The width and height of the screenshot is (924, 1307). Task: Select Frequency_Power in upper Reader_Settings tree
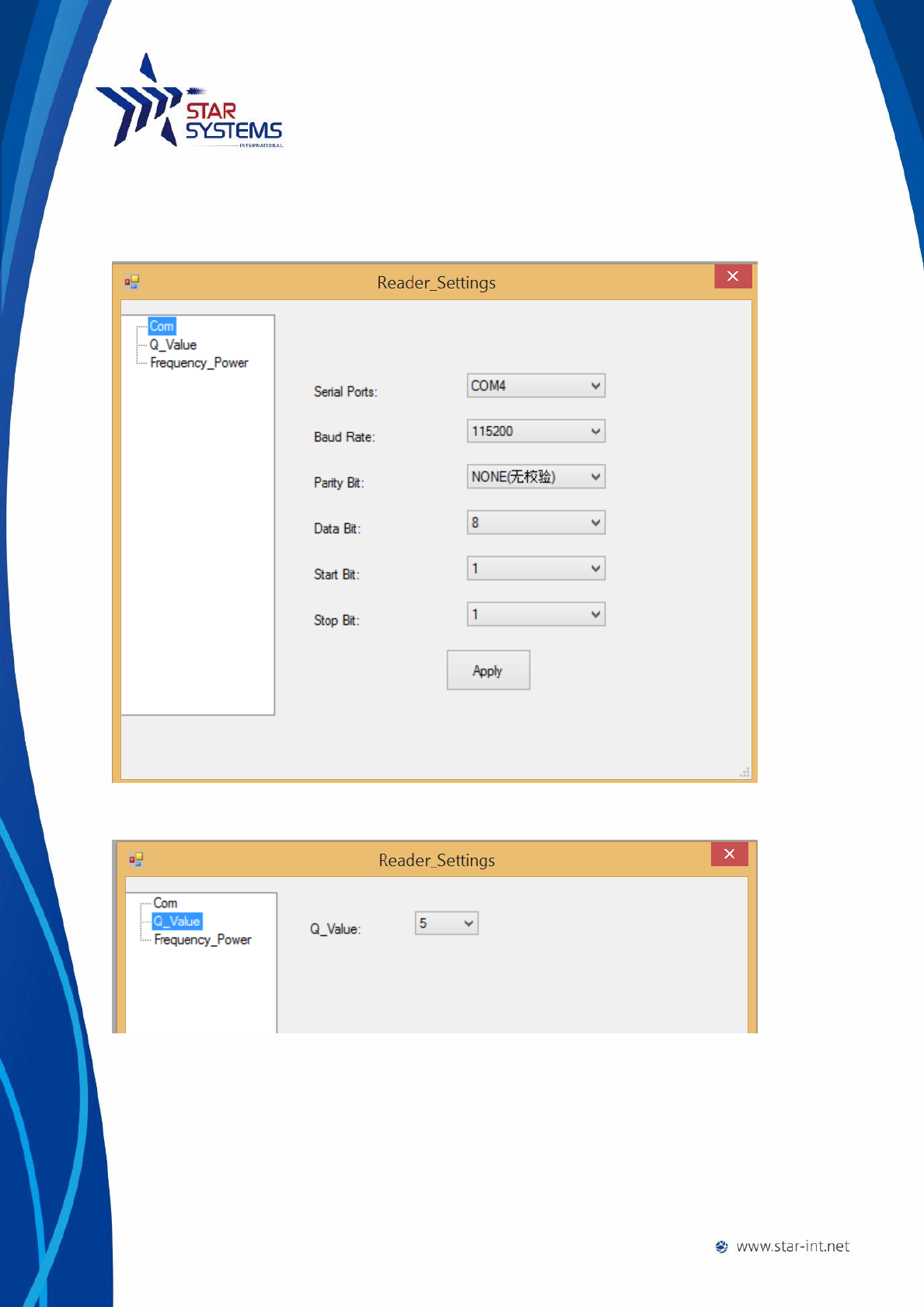199,363
